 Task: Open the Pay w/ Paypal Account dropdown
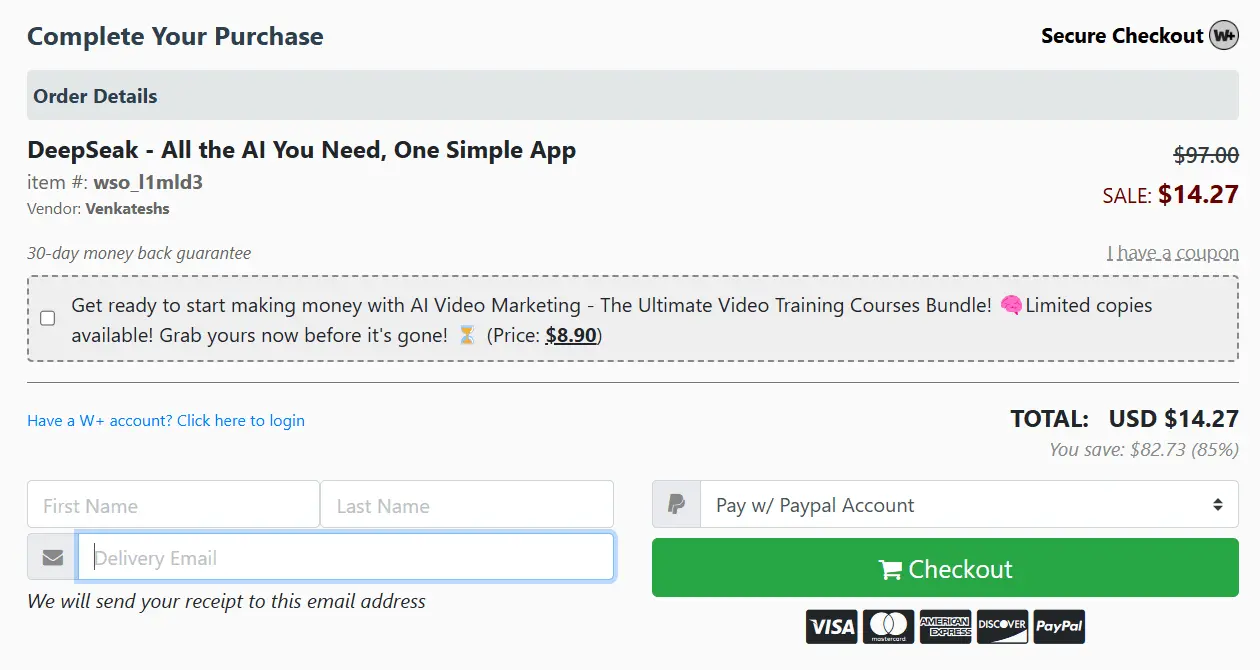[x=970, y=505]
